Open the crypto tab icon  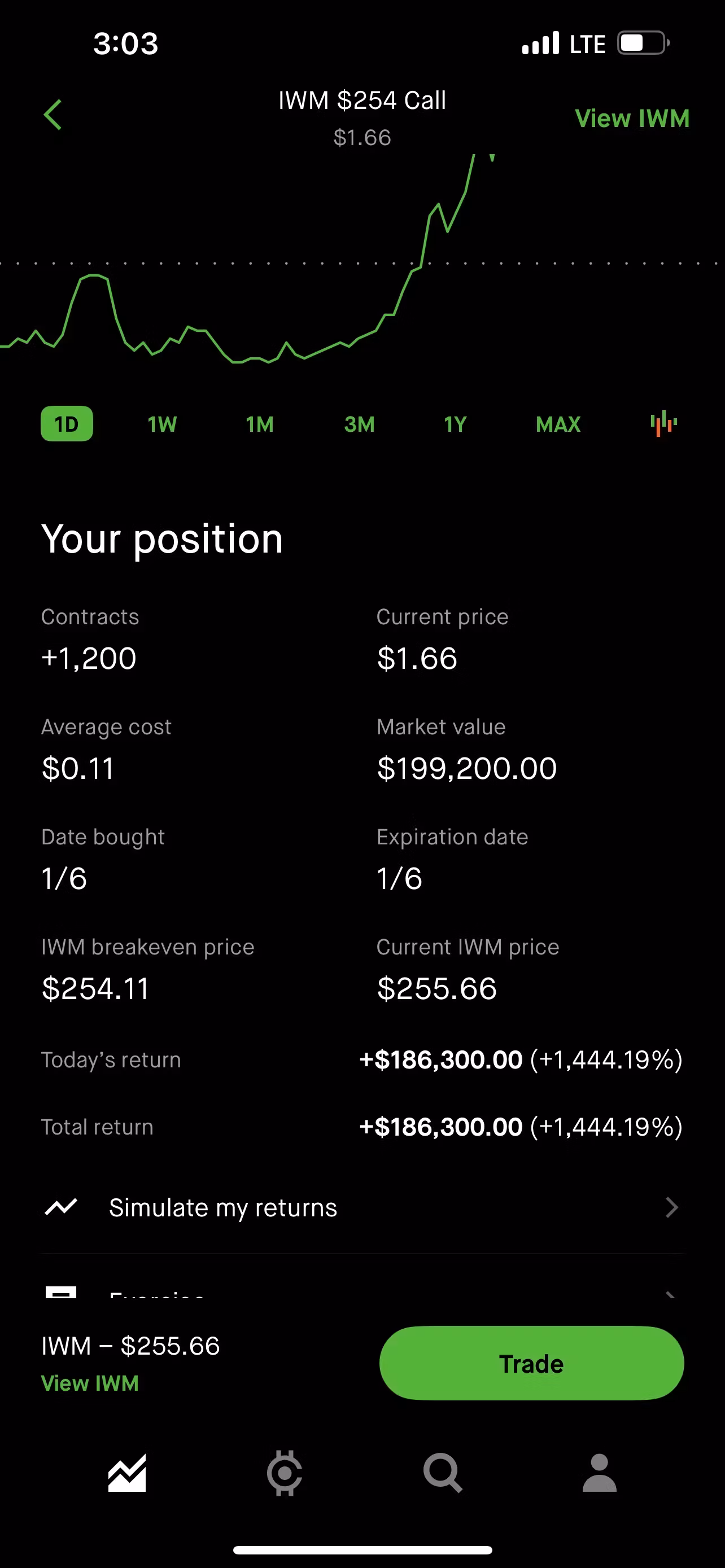tap(284, 1473)
